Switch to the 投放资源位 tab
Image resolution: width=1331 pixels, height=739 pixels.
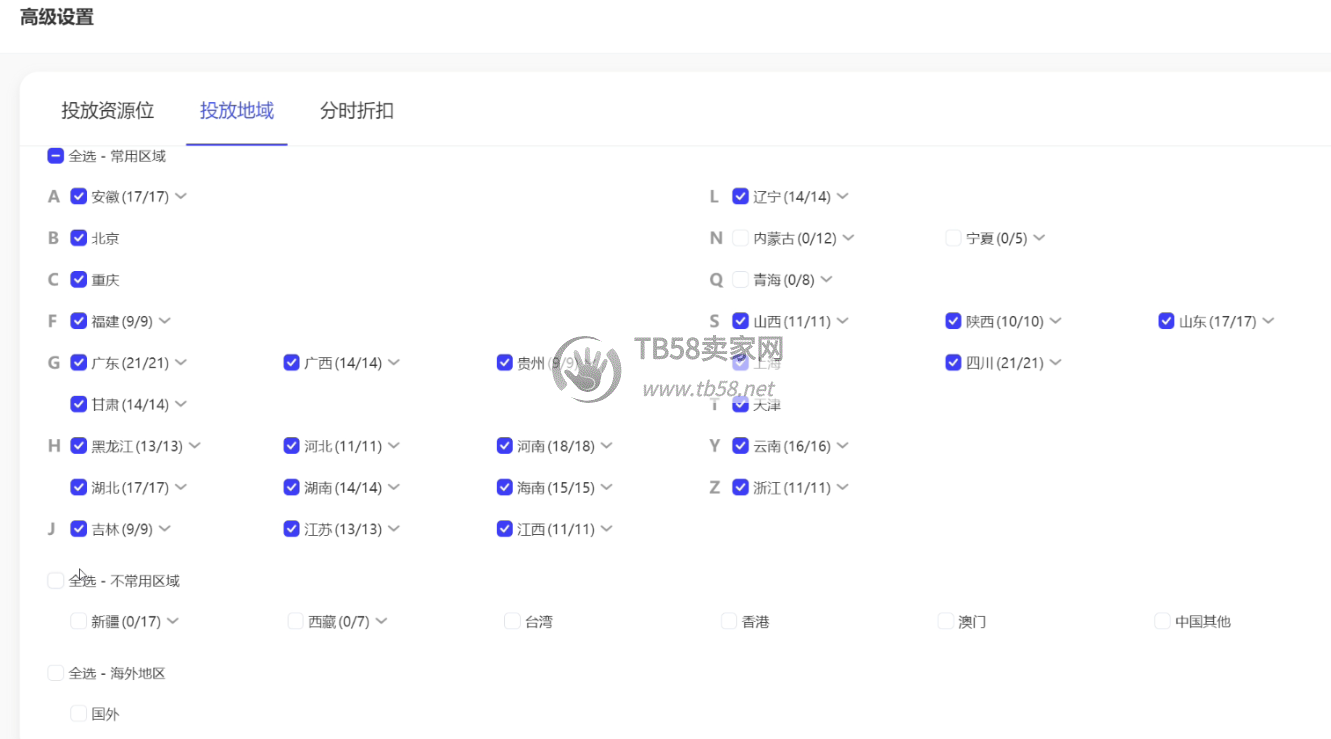[x=108, y=111]
